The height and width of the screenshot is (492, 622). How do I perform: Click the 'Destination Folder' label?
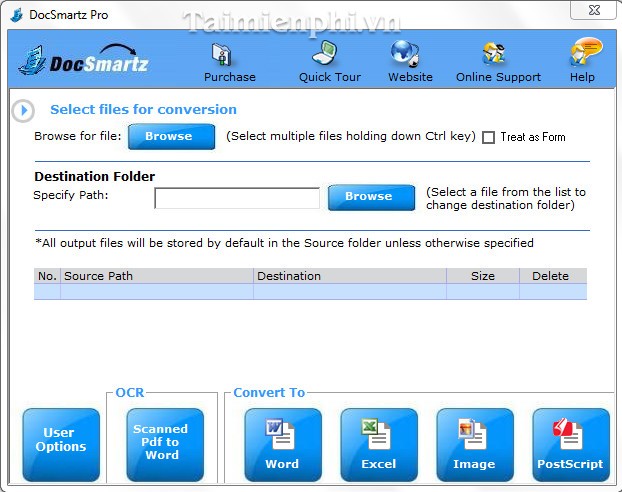click(x=94, y=176)
